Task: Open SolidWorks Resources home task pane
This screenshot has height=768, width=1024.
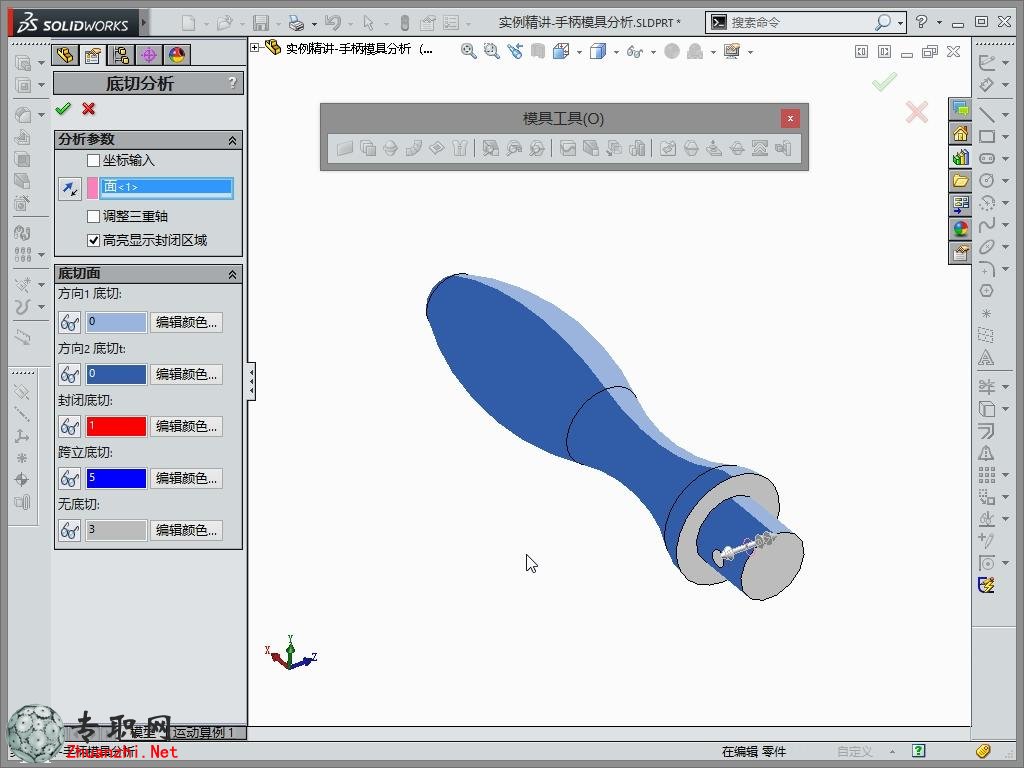Action: tap(960, 134)
